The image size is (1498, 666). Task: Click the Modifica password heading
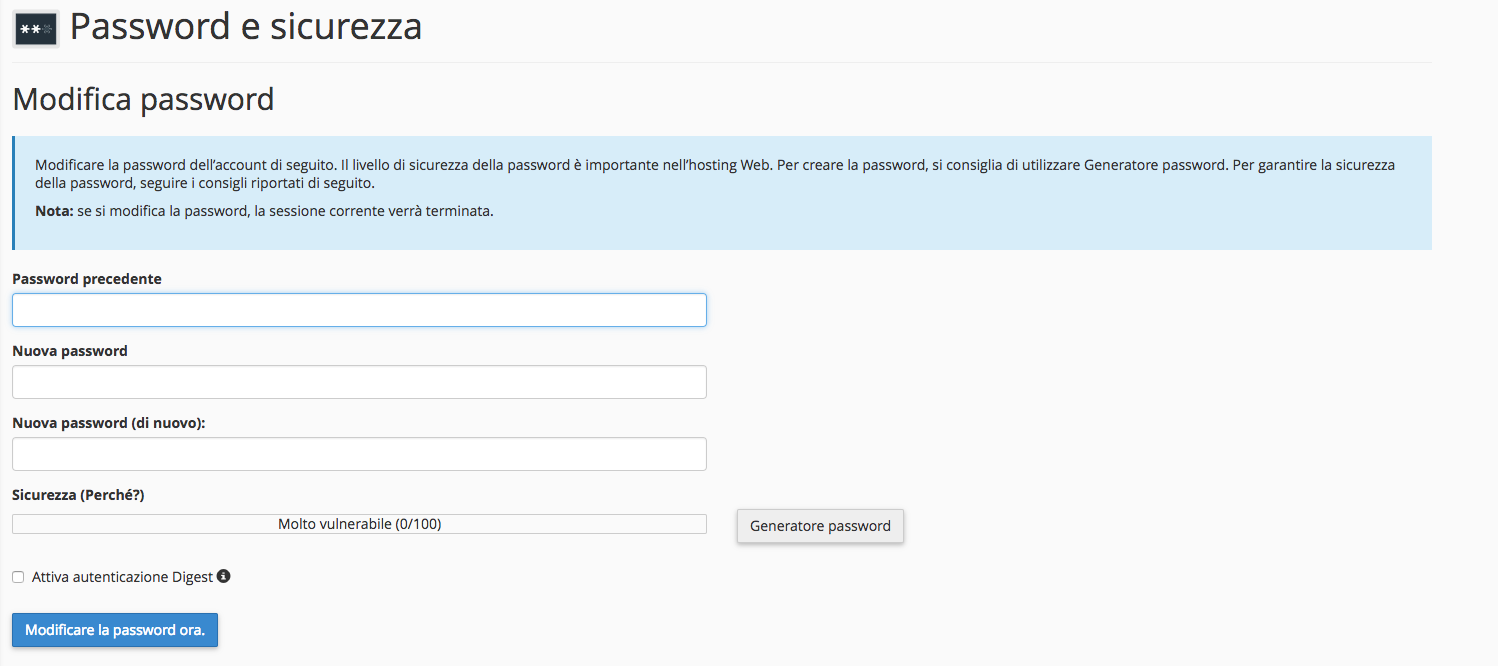[143, 100]
